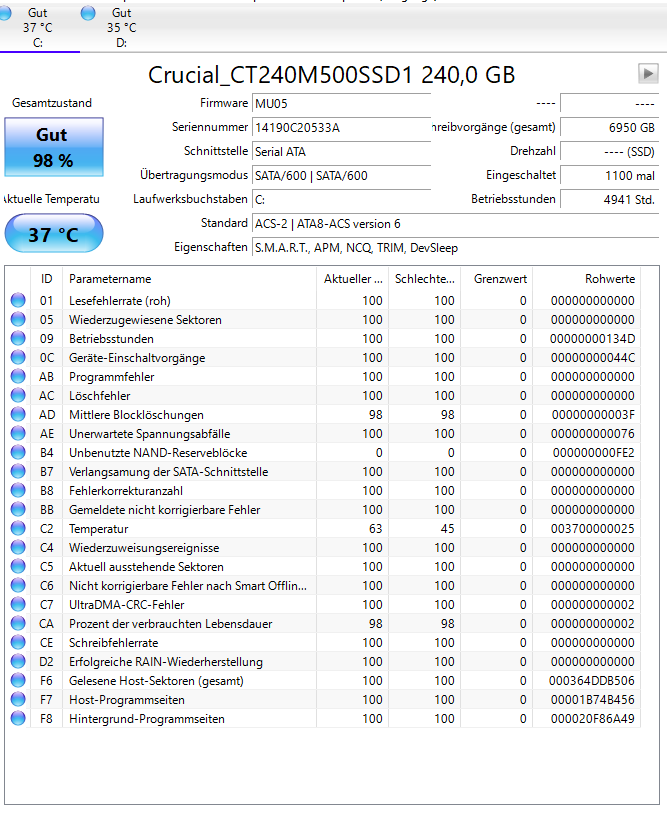Click the Gesamtzustand label
Viewport: 667px width, 813px height.
[52, 103]
